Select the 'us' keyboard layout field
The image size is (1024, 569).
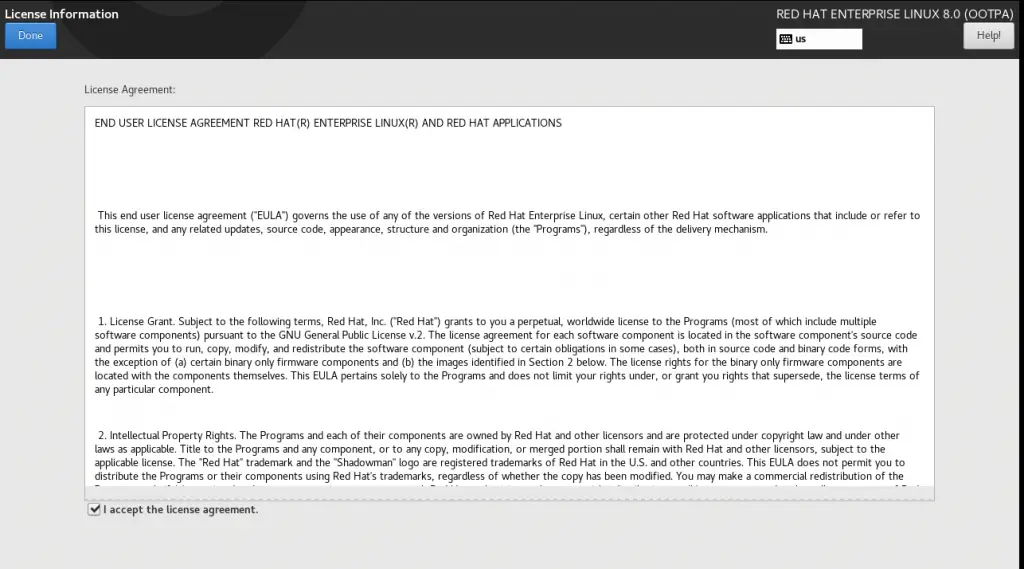click(x=819, y=39)
